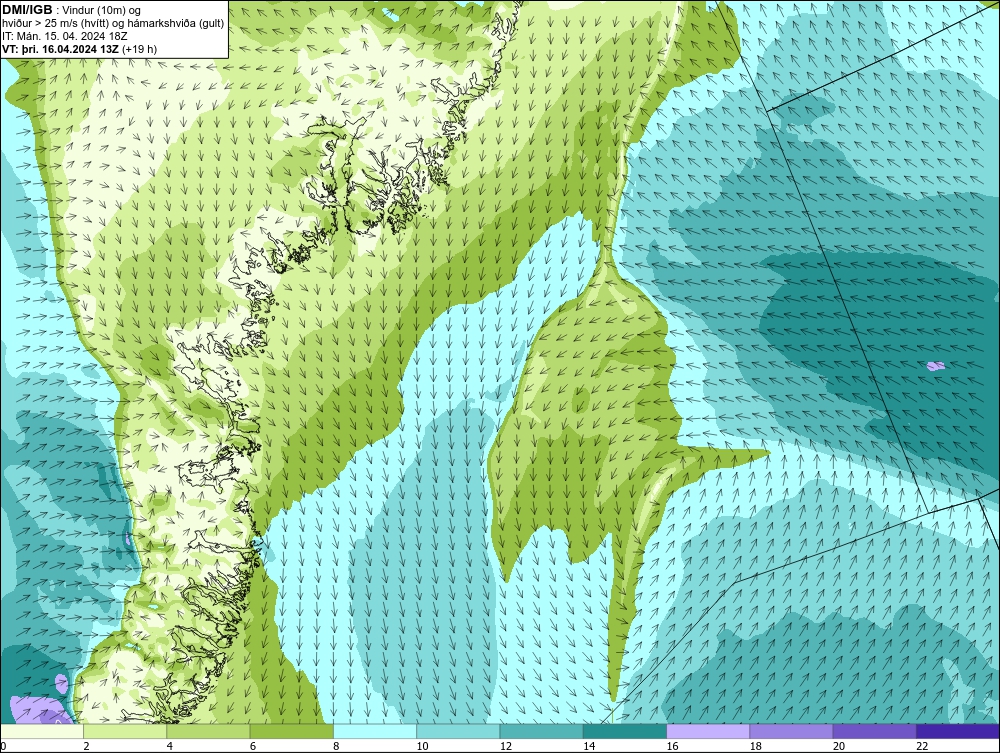Click the 20–22 m/s purple legend swatch
This screenshot has width=1000, height=753.
point(874,731)
